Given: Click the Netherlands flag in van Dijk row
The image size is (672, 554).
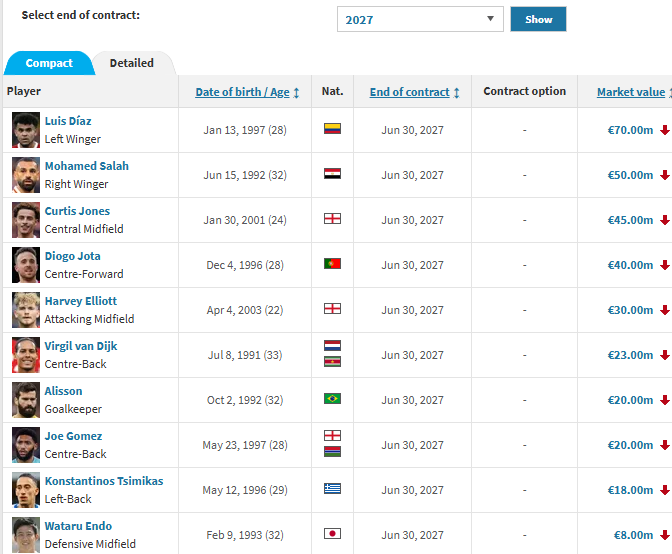Looking at the screenshot, I should click(x=332, y=345).
